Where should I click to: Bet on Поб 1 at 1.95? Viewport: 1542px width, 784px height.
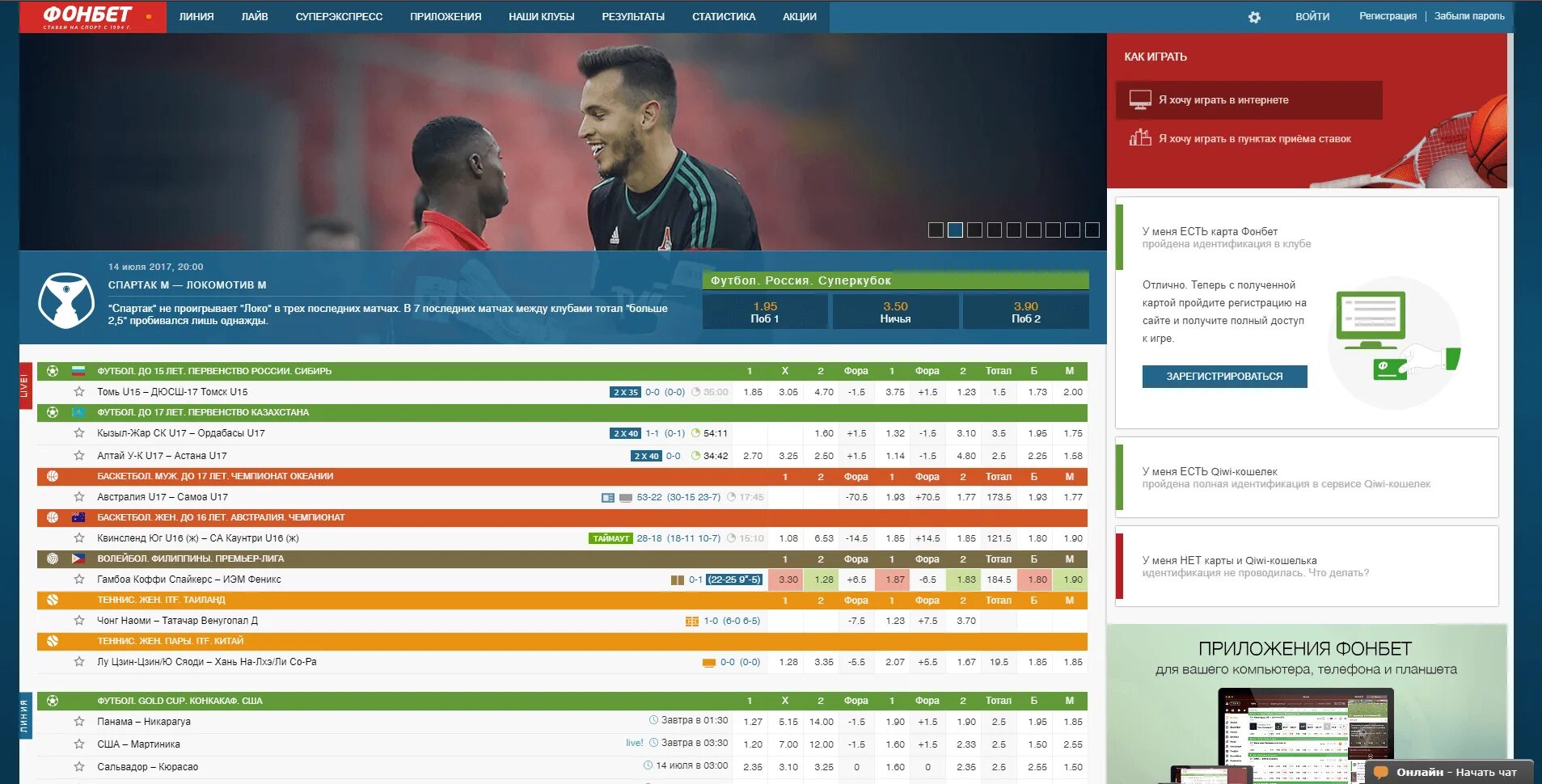765,312
